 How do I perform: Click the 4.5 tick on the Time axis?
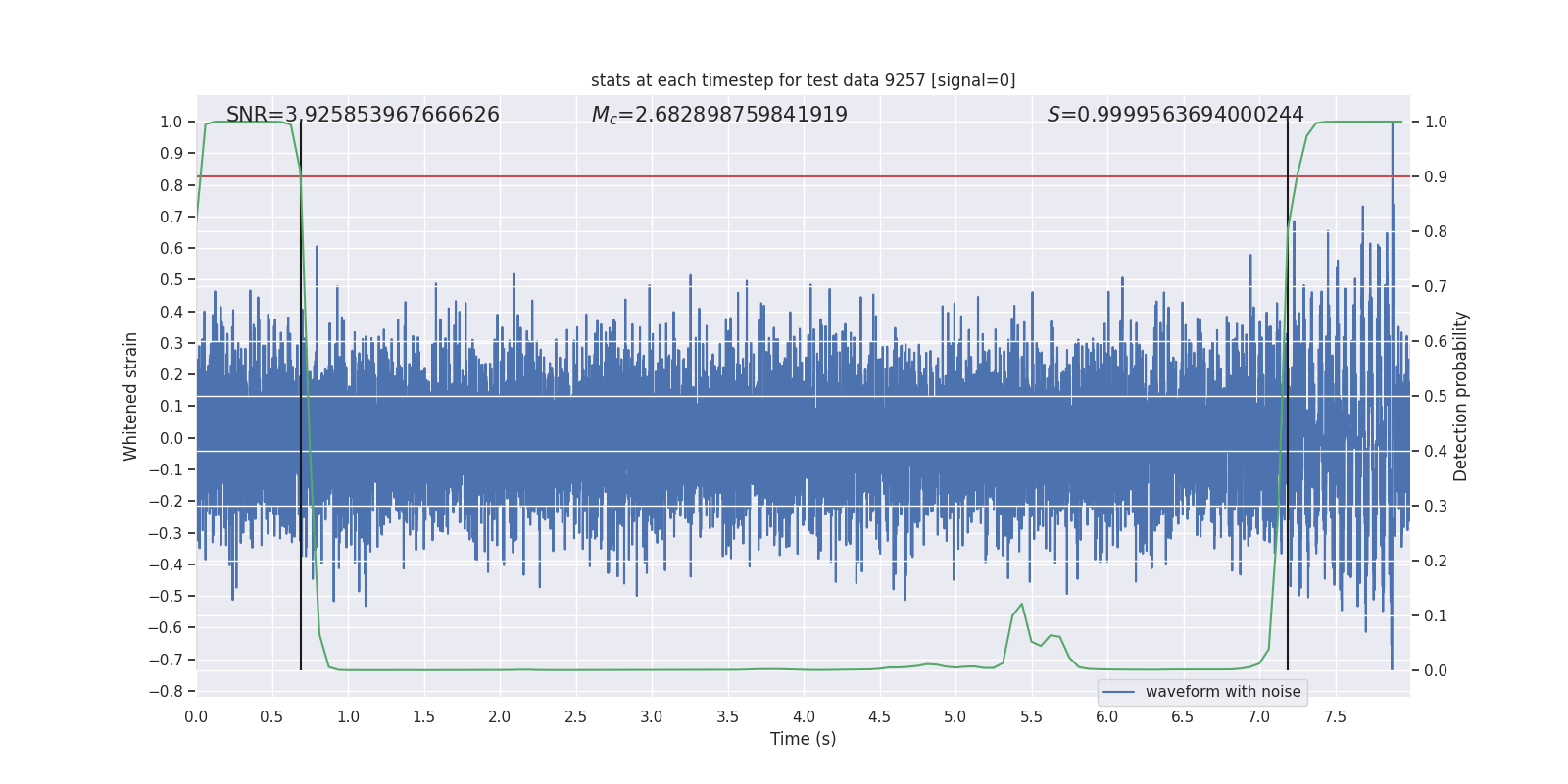(879, 716)
